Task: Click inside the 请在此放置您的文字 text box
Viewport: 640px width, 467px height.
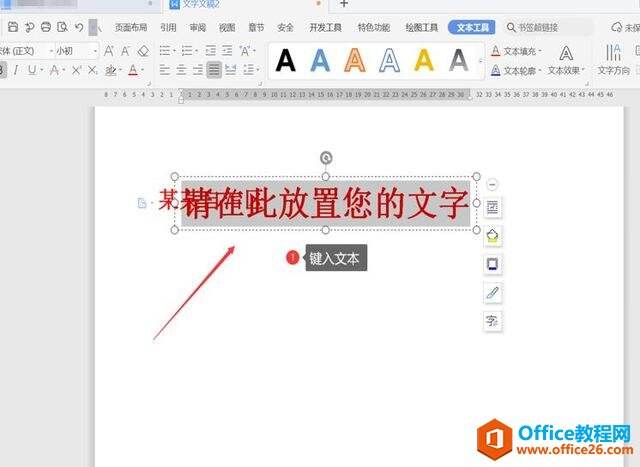Action: [x=326, y=203]
